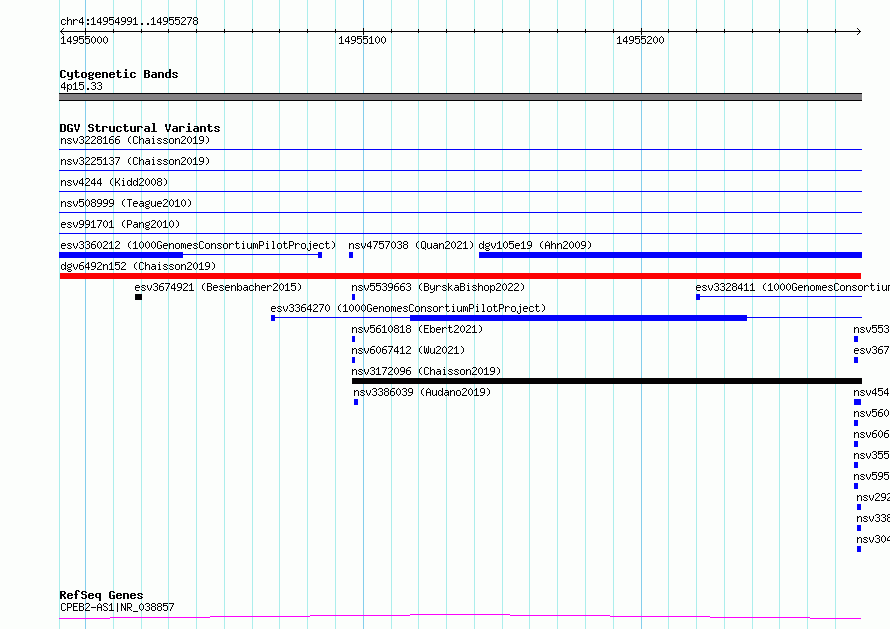Click the truncated nsv304 label at right edge
Viewport: 890px width, 629px height.
click(x=873, y=539)
